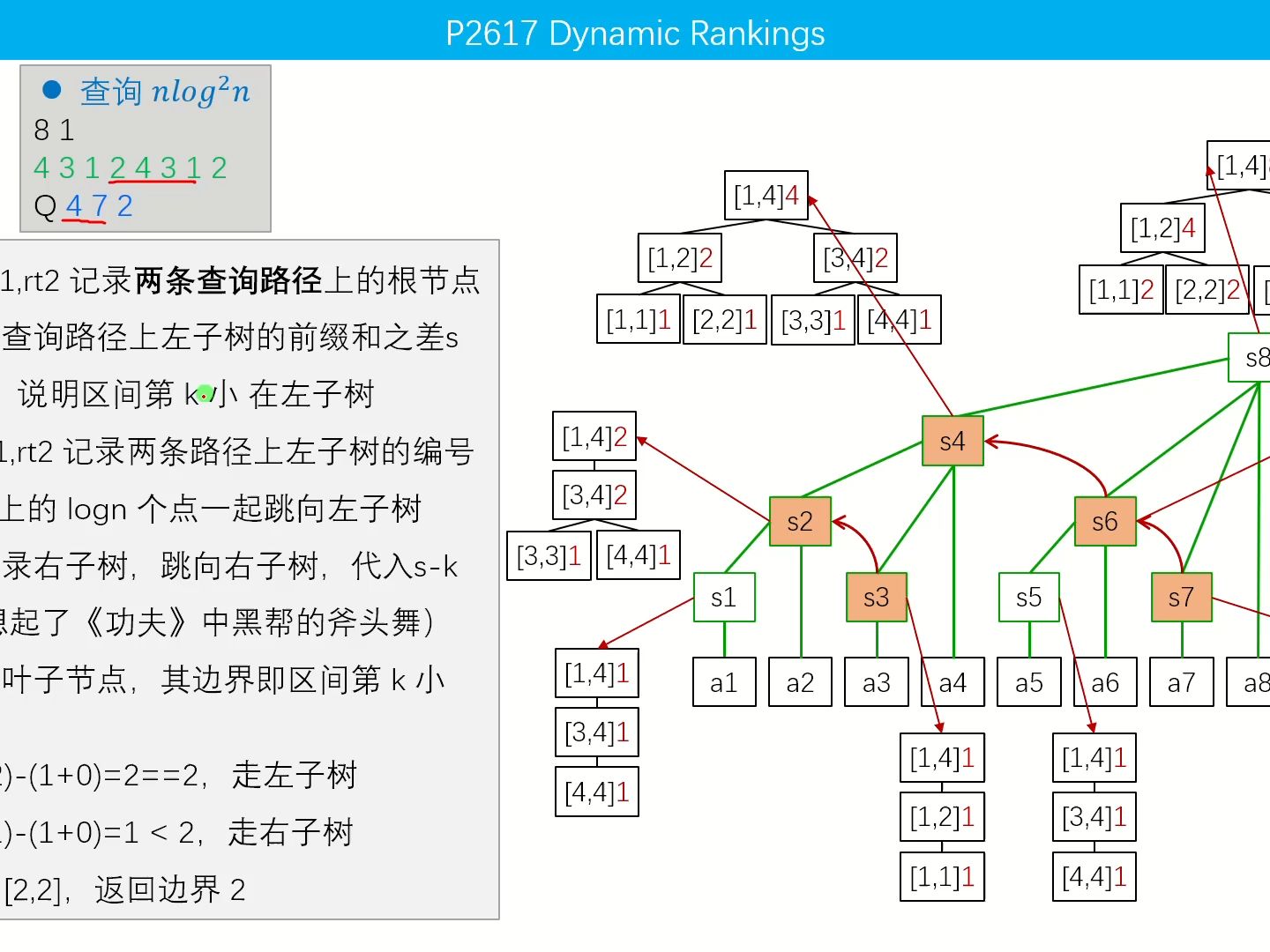Select the green sequence 4 3 1 2 4 3 1 2
The image size is (1270, 952).
[131, 167]
